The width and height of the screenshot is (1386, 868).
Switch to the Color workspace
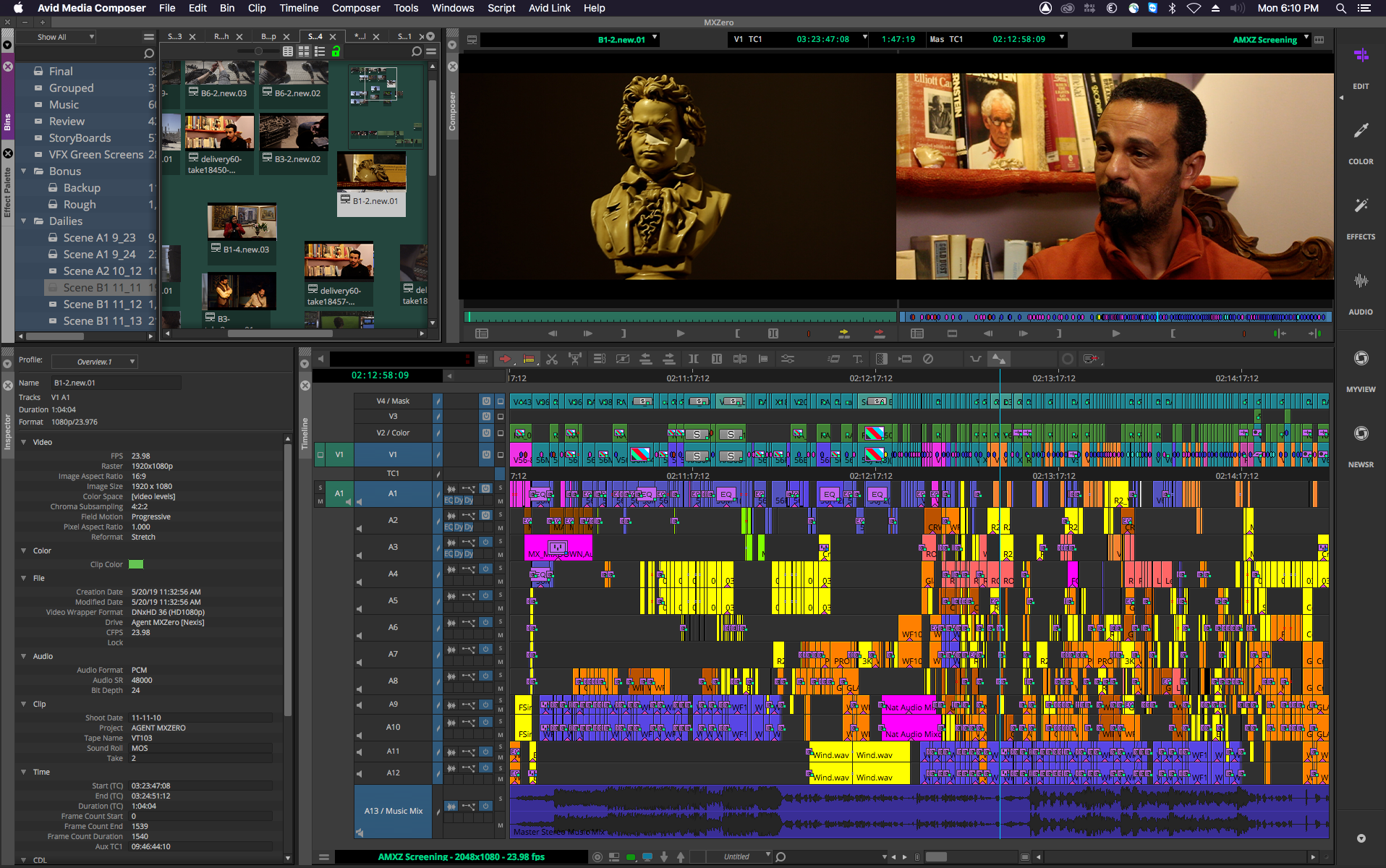(x=1361, y=142)
